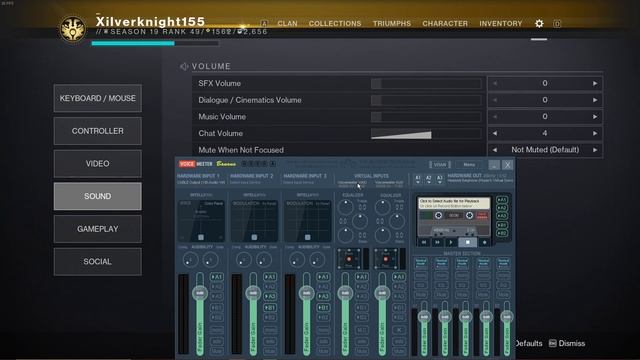Click the SFX Volume slider bar
This screenshot has width=640, height=360.
[426, 84]
